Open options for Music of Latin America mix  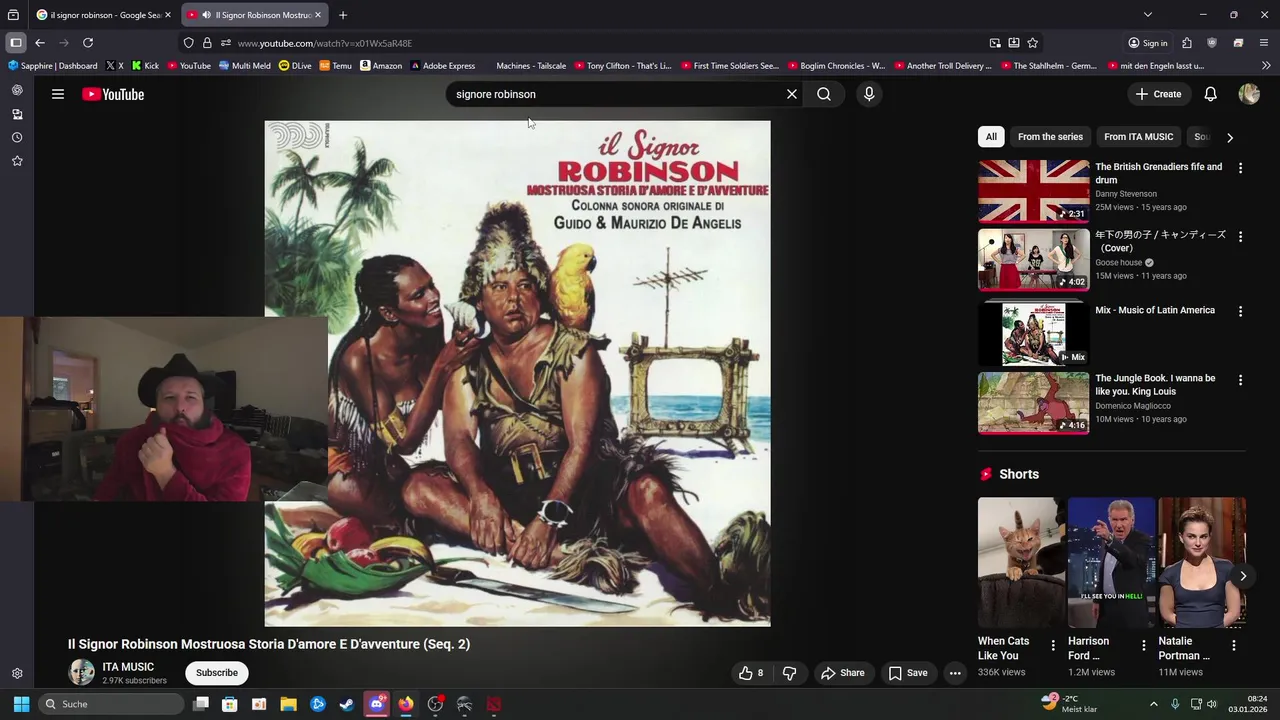pos(1240,311)
